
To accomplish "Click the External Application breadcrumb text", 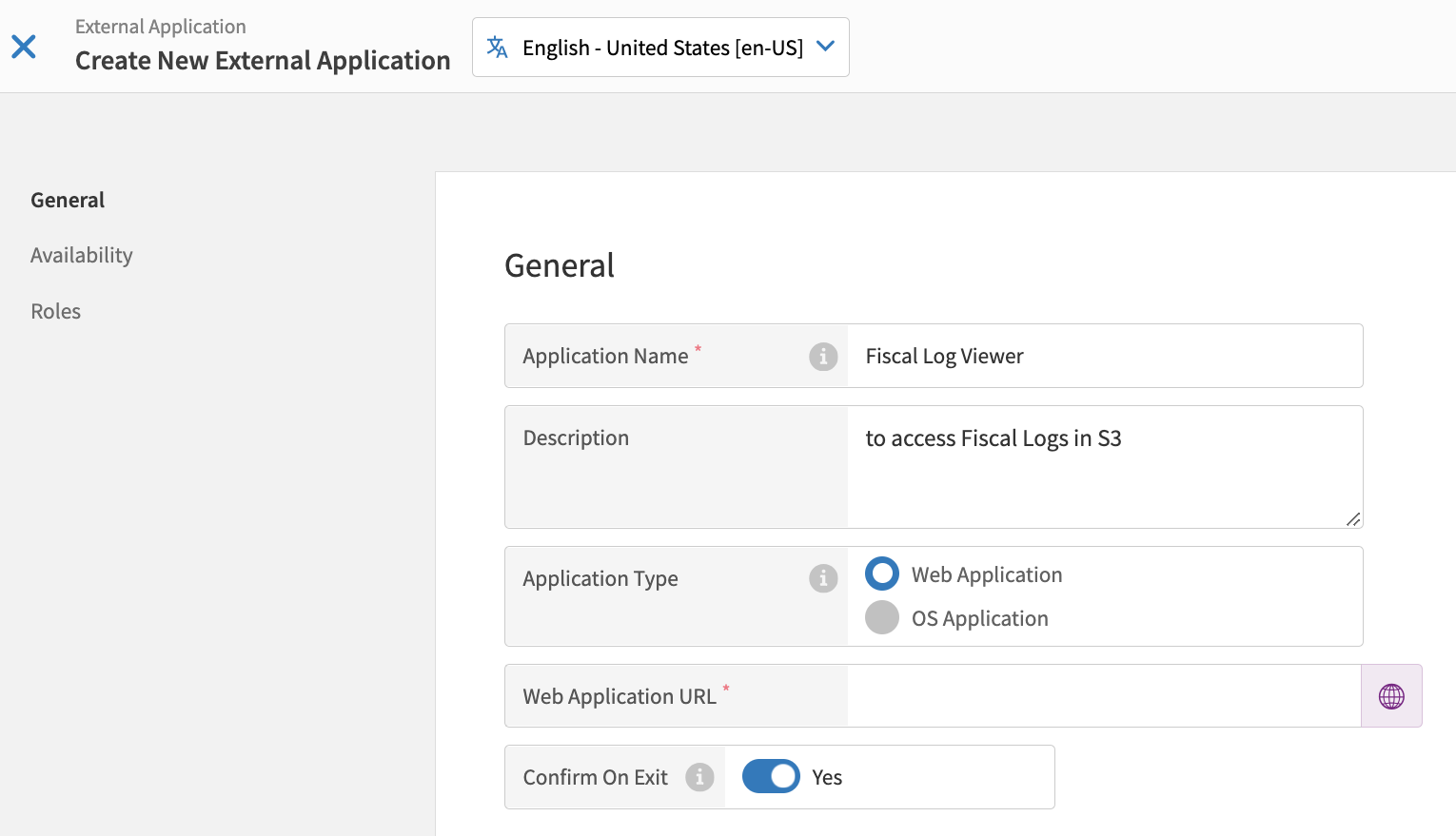I will coord(161,27).
